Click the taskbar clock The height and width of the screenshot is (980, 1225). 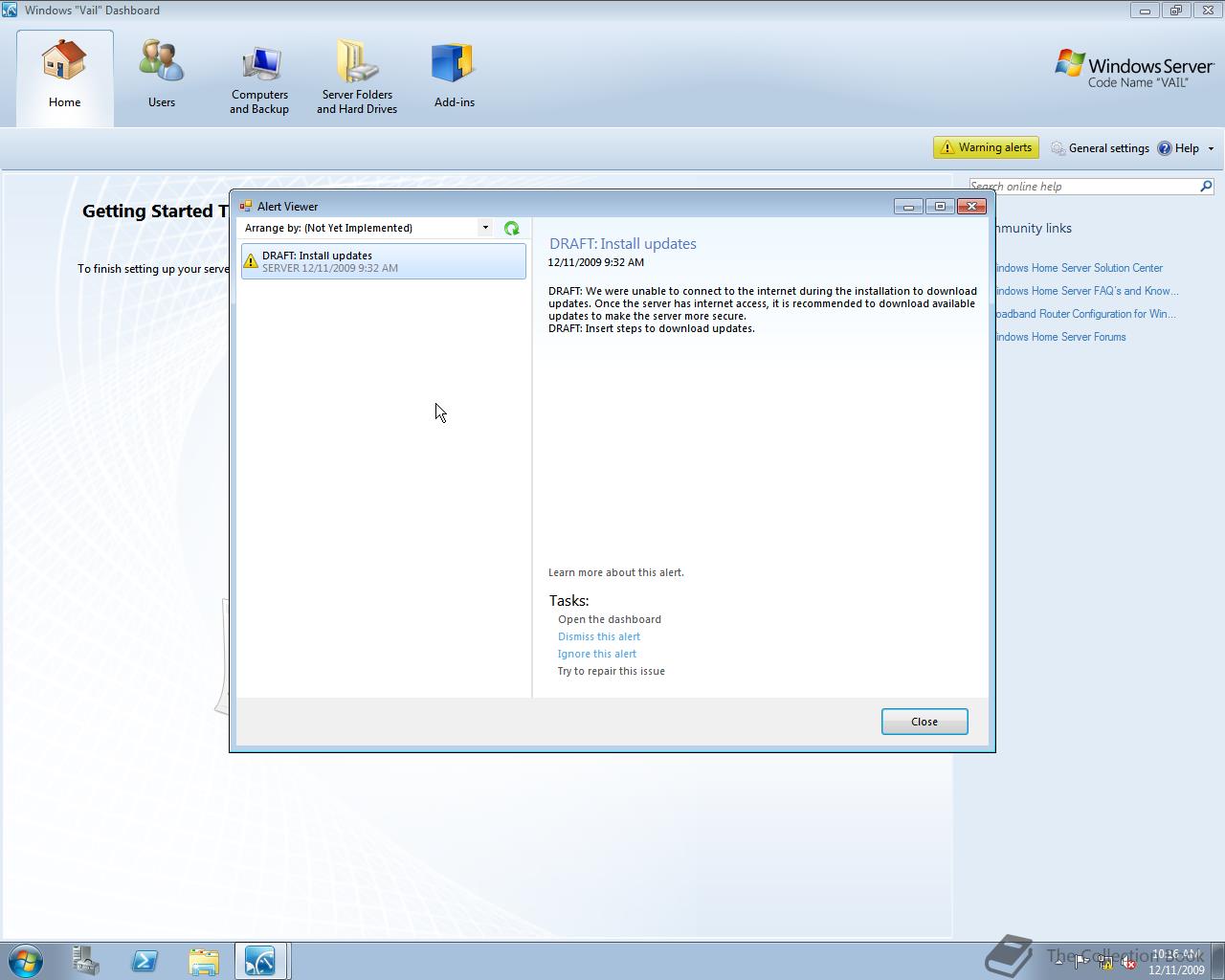1176,962
